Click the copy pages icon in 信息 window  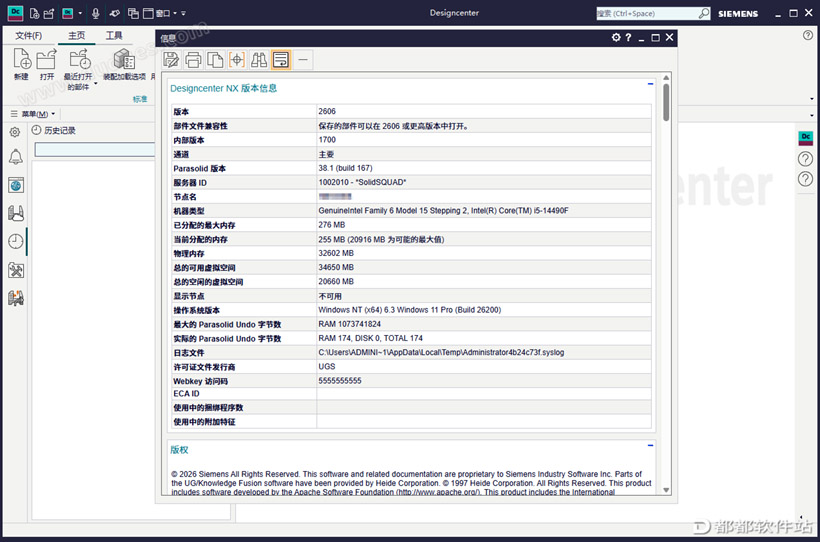point(215,60)
